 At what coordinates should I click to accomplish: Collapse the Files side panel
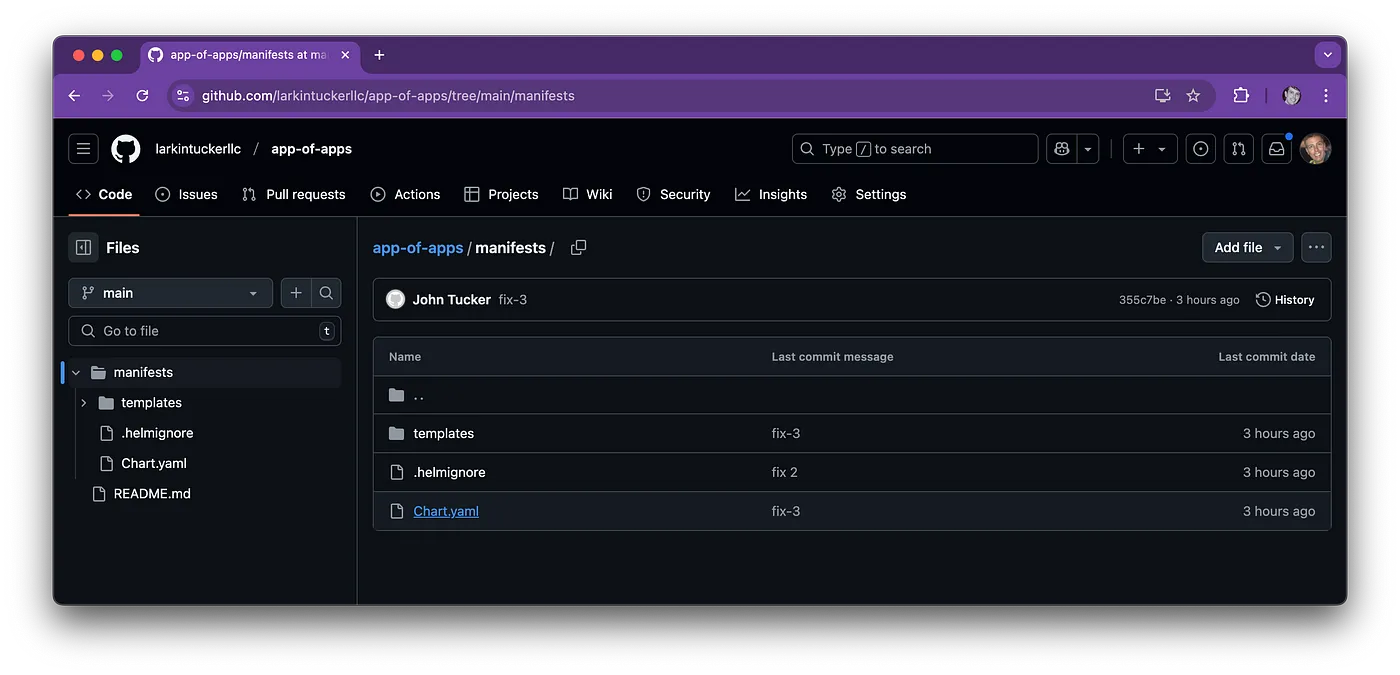(x=84, y=248)
